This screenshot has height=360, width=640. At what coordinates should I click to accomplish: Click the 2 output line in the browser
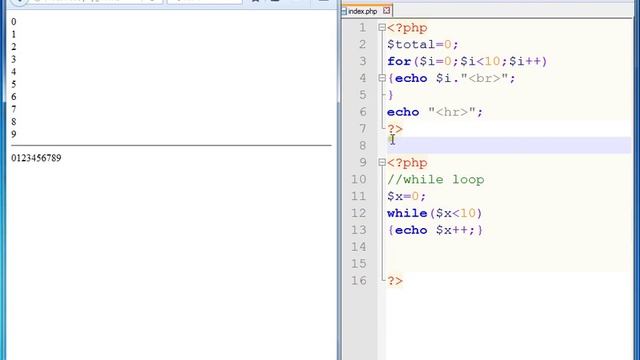pyautogui.click(x=14, y=47)
